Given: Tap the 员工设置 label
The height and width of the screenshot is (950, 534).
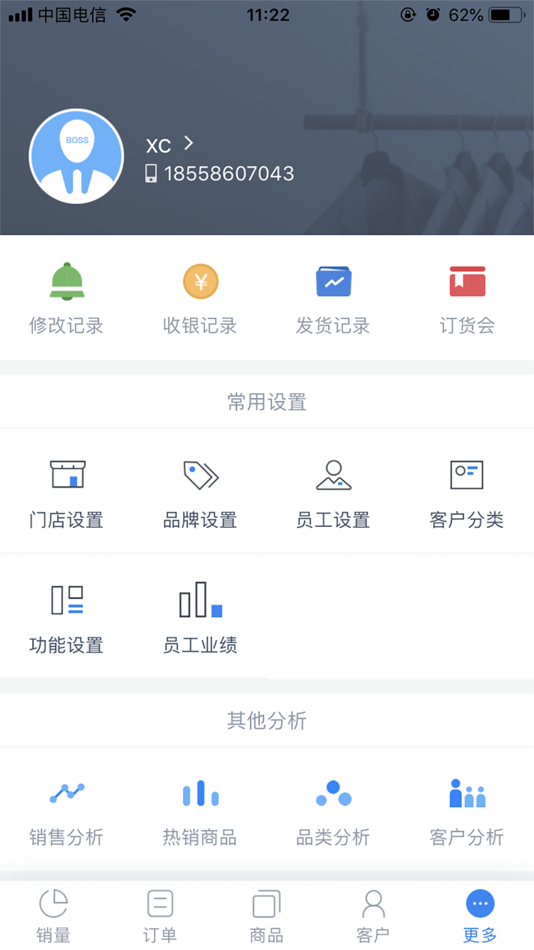Looking at the screenshot, I should 333,520.
